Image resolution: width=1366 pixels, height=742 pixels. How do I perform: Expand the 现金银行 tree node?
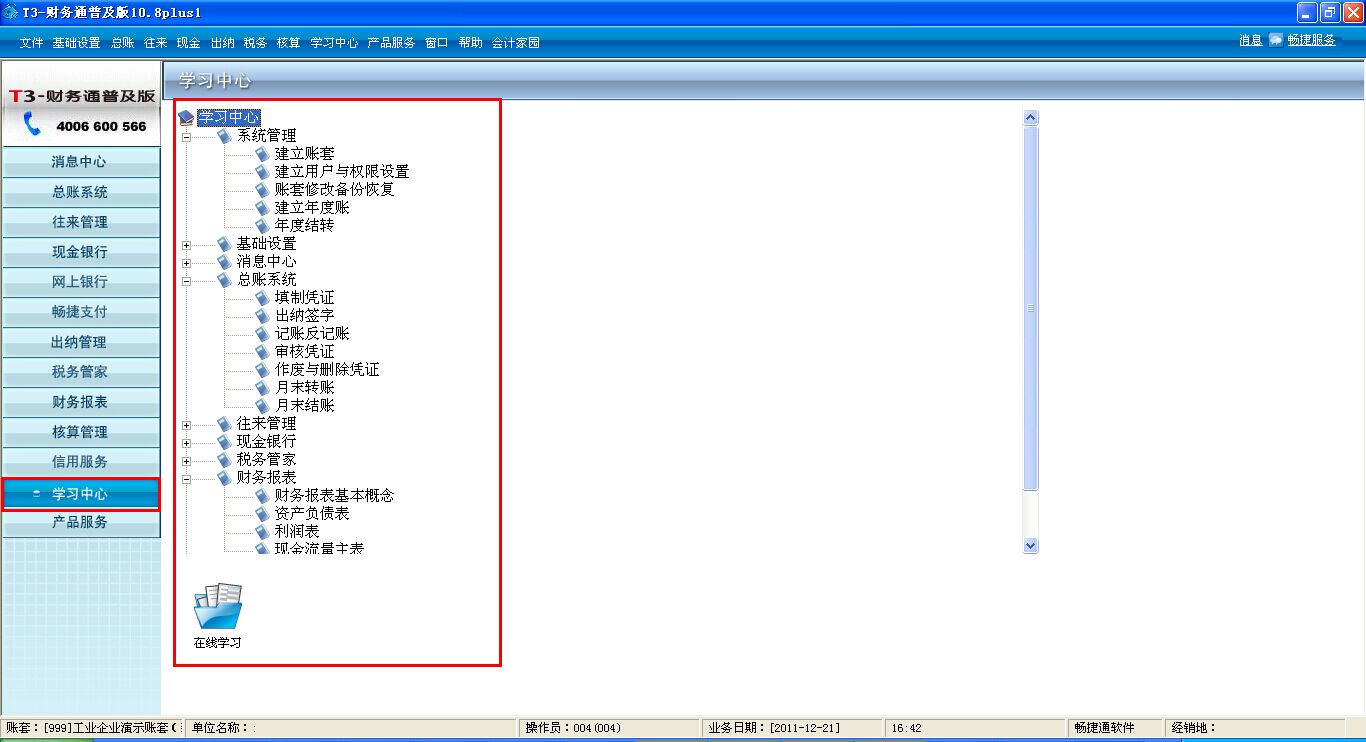[x=186, y=443]
